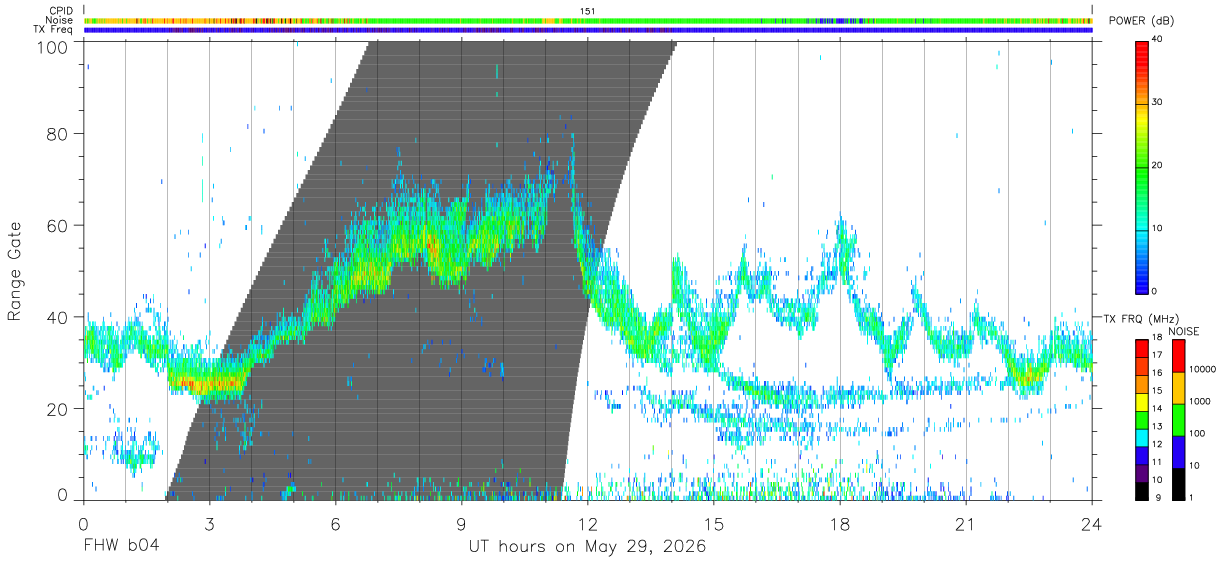The height and width of the screenshot is (567, 1228).
Task: Click the CPID row label
Action: [x=60, y=11]
